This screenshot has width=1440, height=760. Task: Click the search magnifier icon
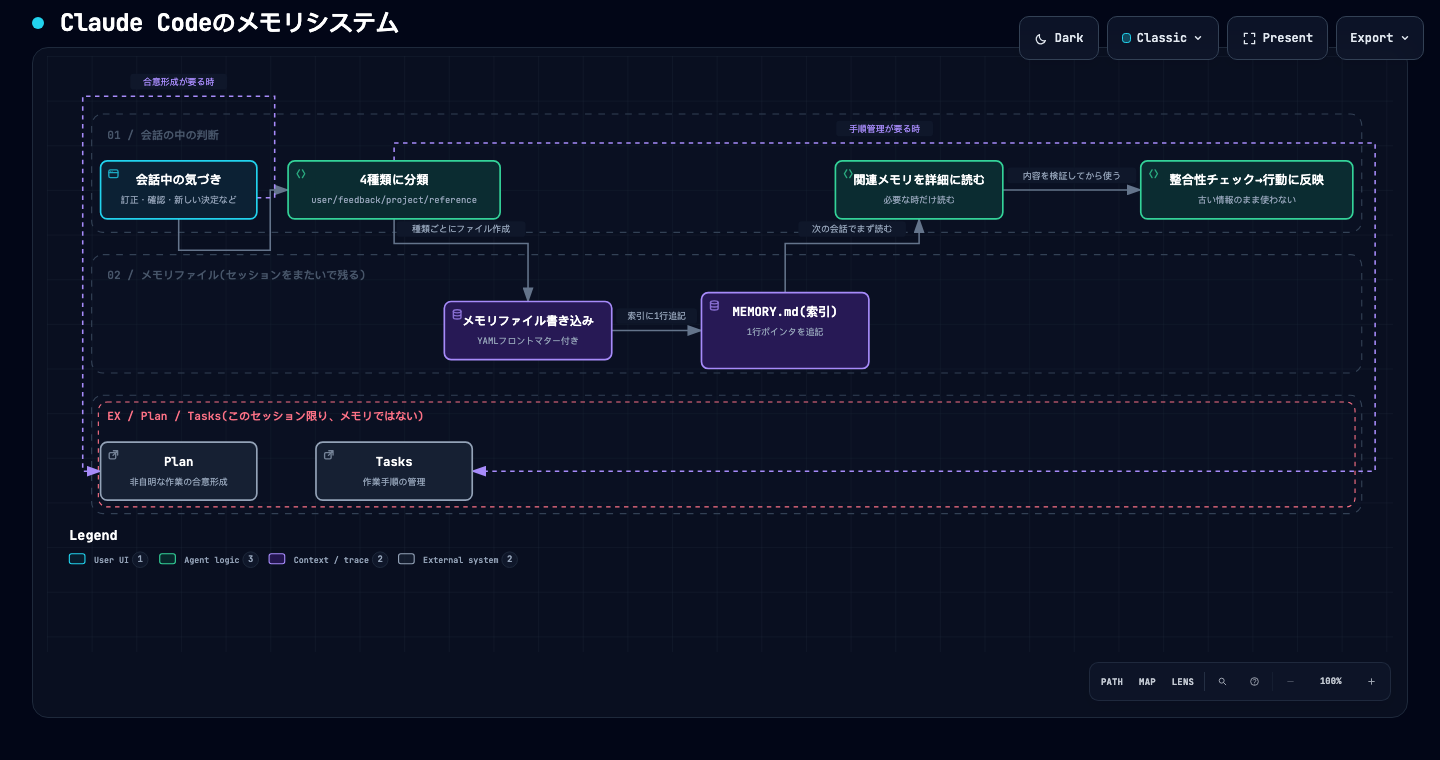[1222, 682]
